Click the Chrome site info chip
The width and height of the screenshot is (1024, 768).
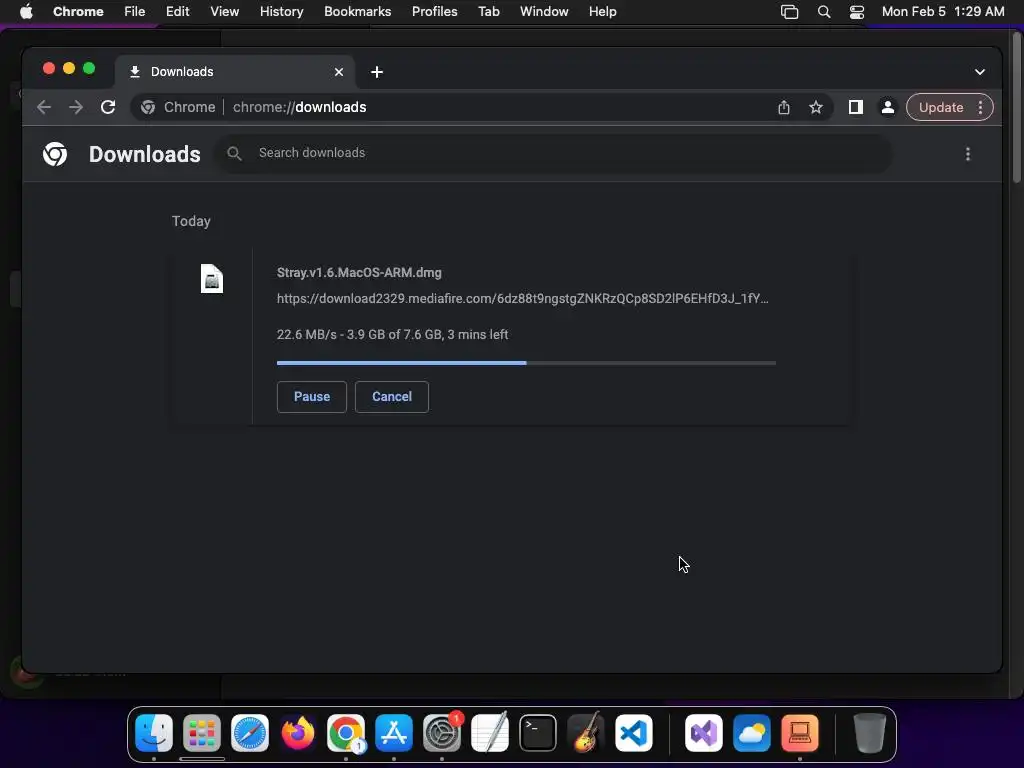click(178, 107)
